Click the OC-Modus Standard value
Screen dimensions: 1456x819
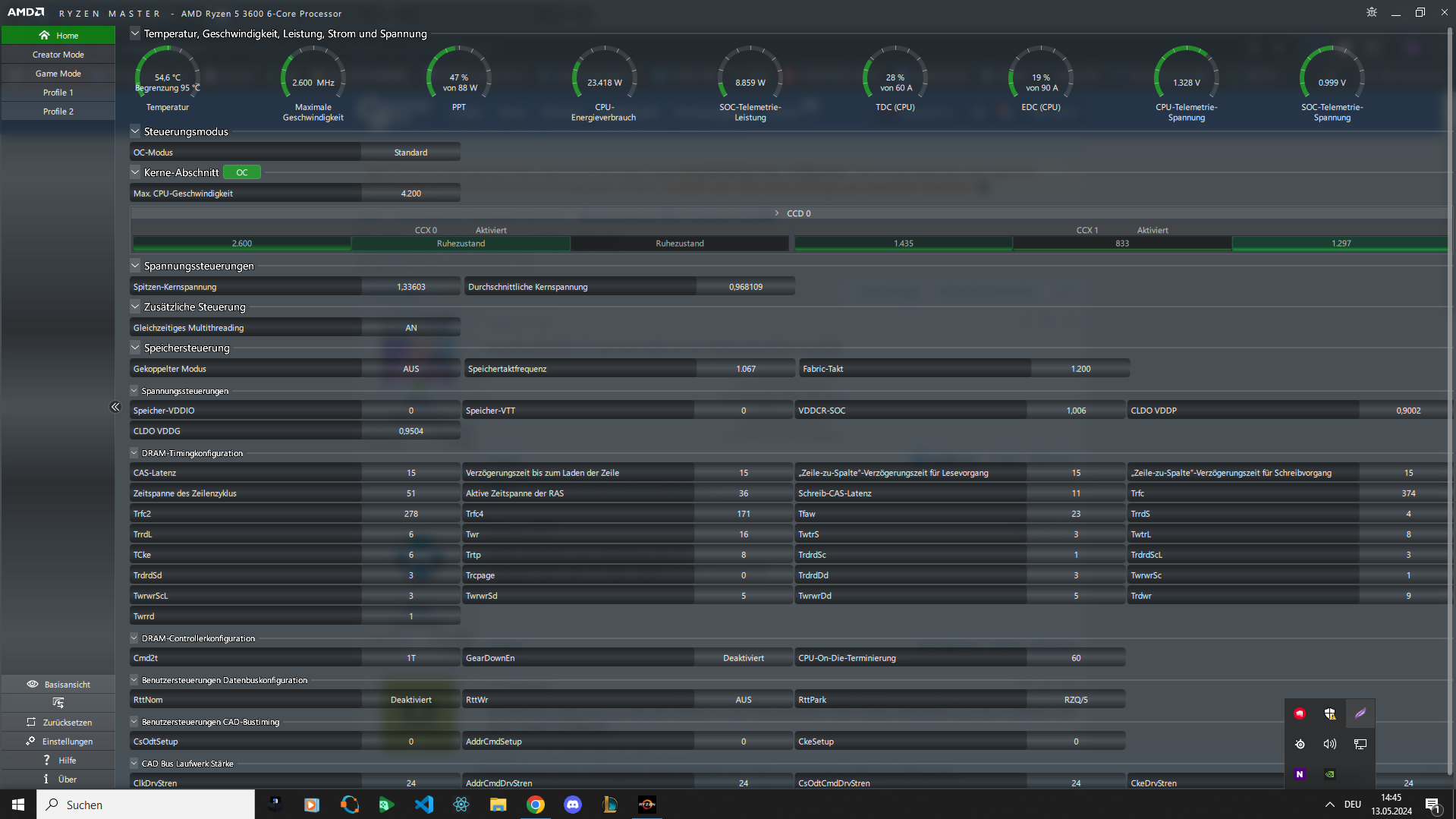(x=411, y=153)
